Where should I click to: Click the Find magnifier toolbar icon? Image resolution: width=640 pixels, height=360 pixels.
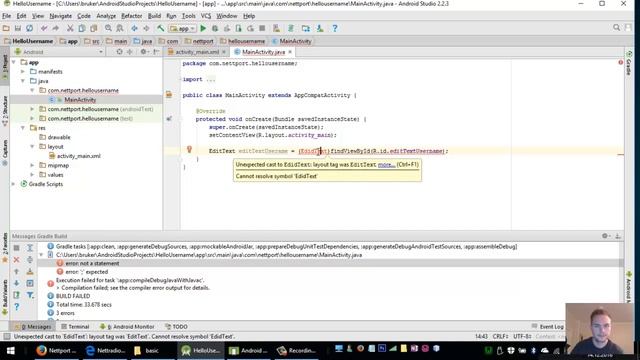[108, 28]
